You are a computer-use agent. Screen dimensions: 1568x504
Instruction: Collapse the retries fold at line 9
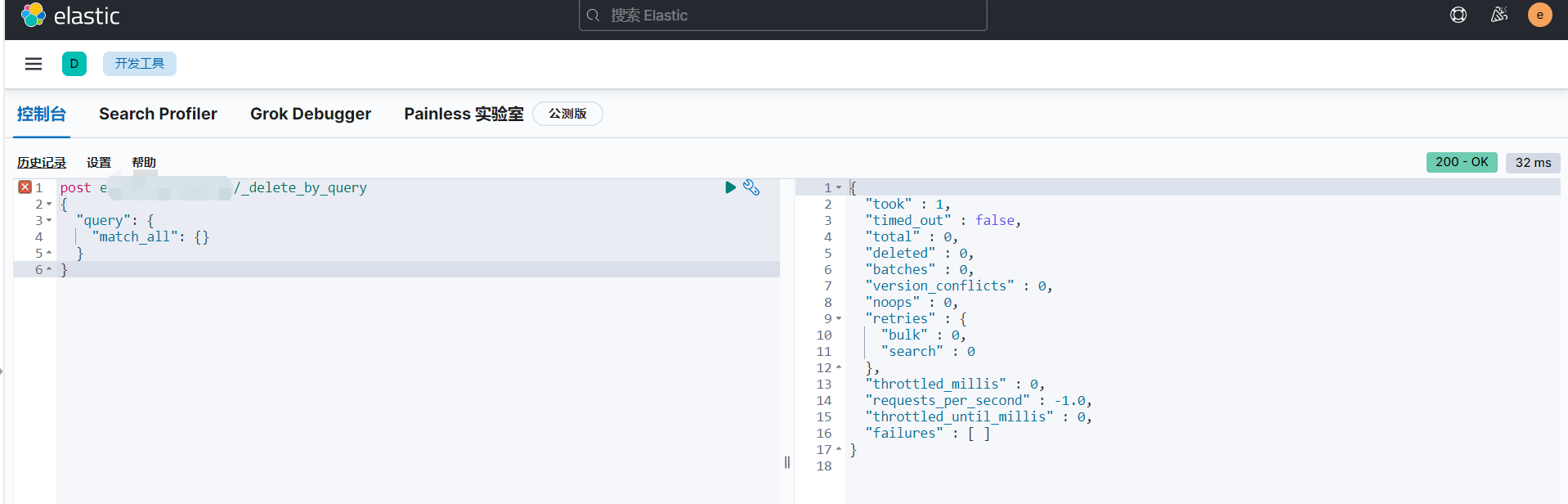pyautogui.click(x=839, y=319)
